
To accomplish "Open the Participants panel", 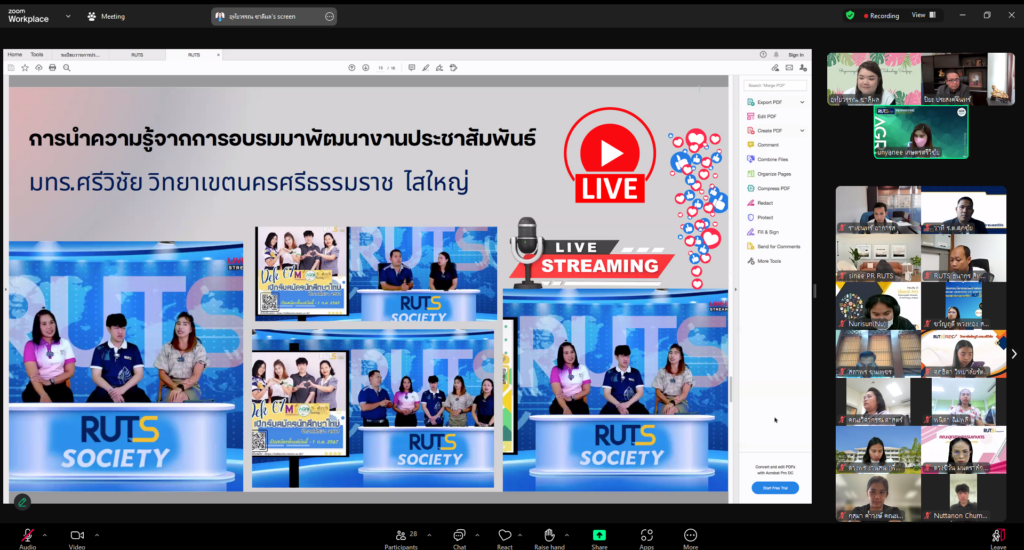I will pos(401,538).
